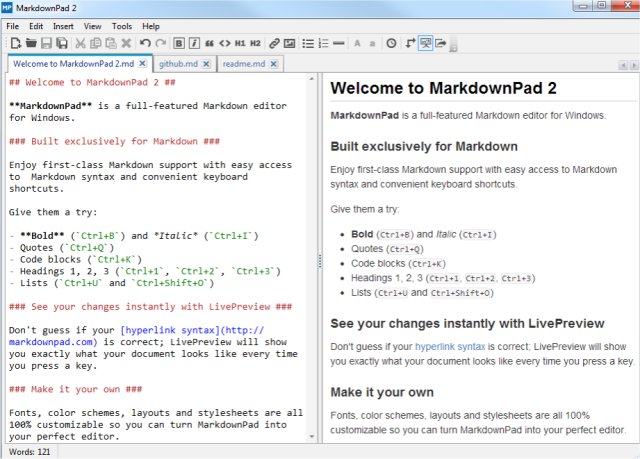Viewport: 640px width, 459px height.
Task: Insert a hyperlink with the link icon
Action: click(x=273, y=43)
